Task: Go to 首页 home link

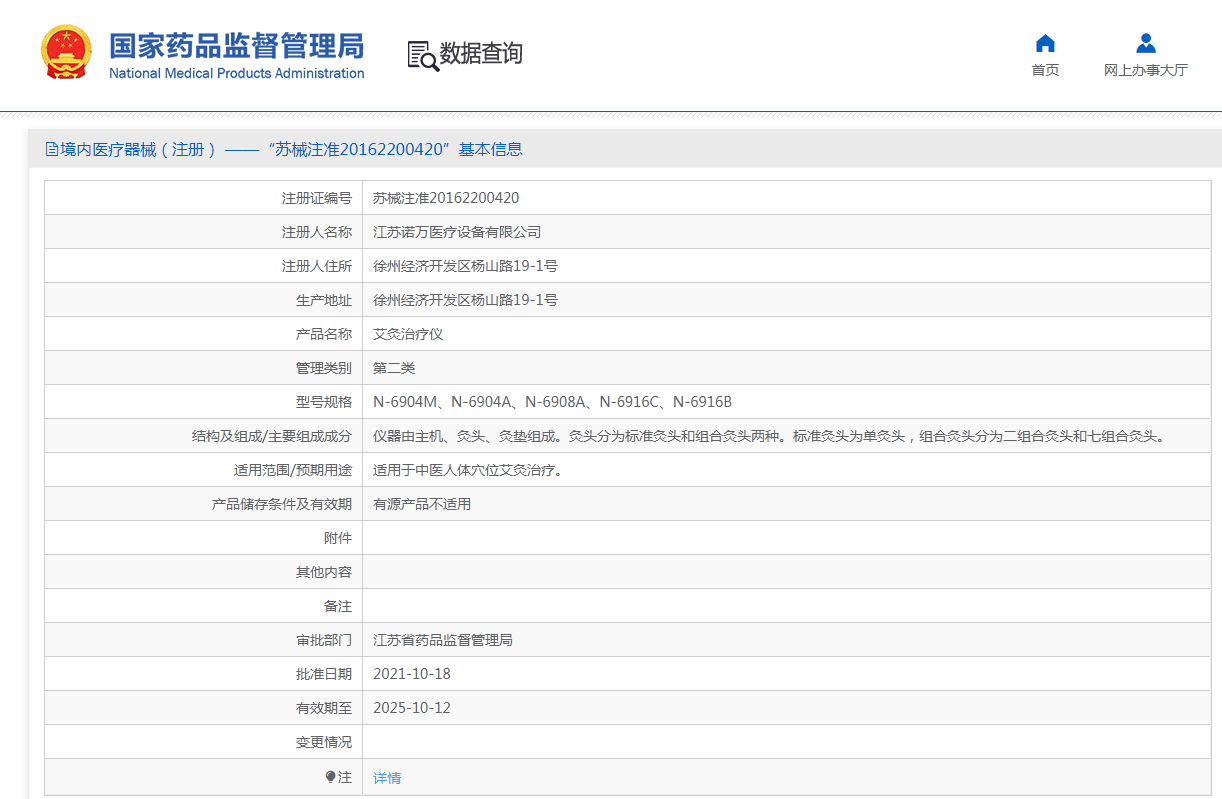Action: 1045,70
